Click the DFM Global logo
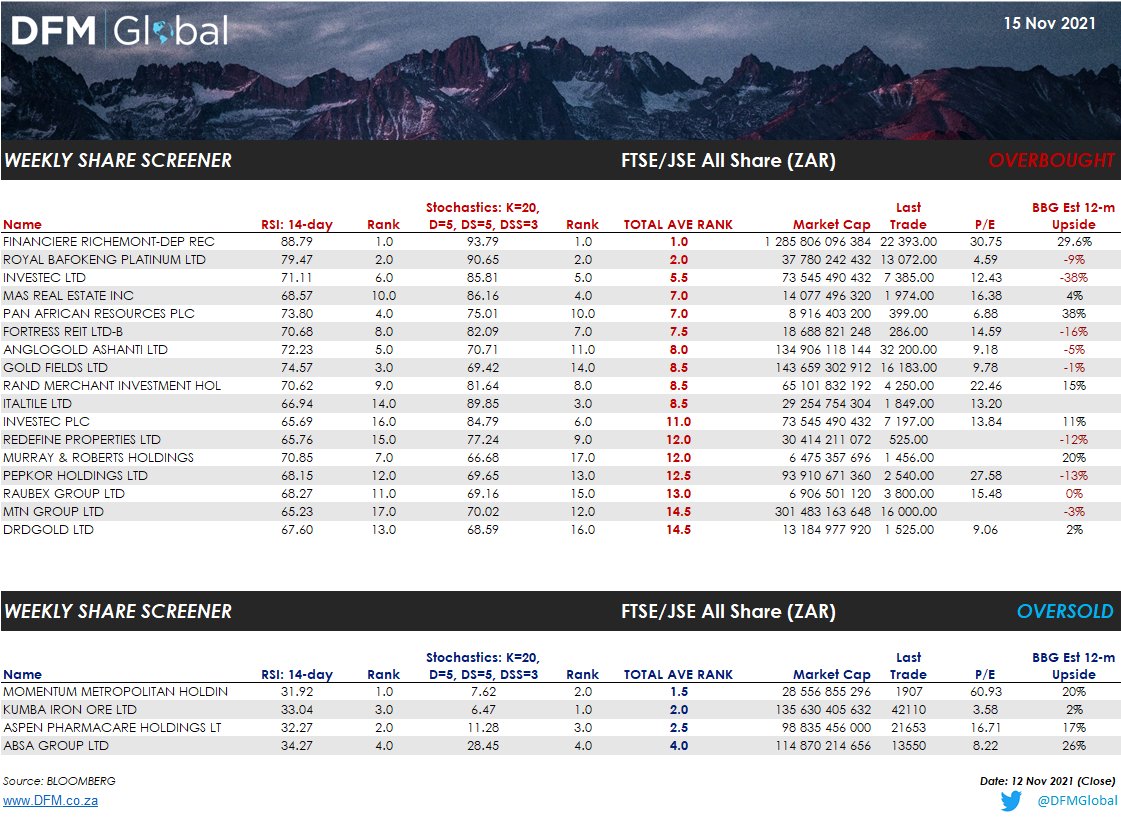 [x=119, y=31]
